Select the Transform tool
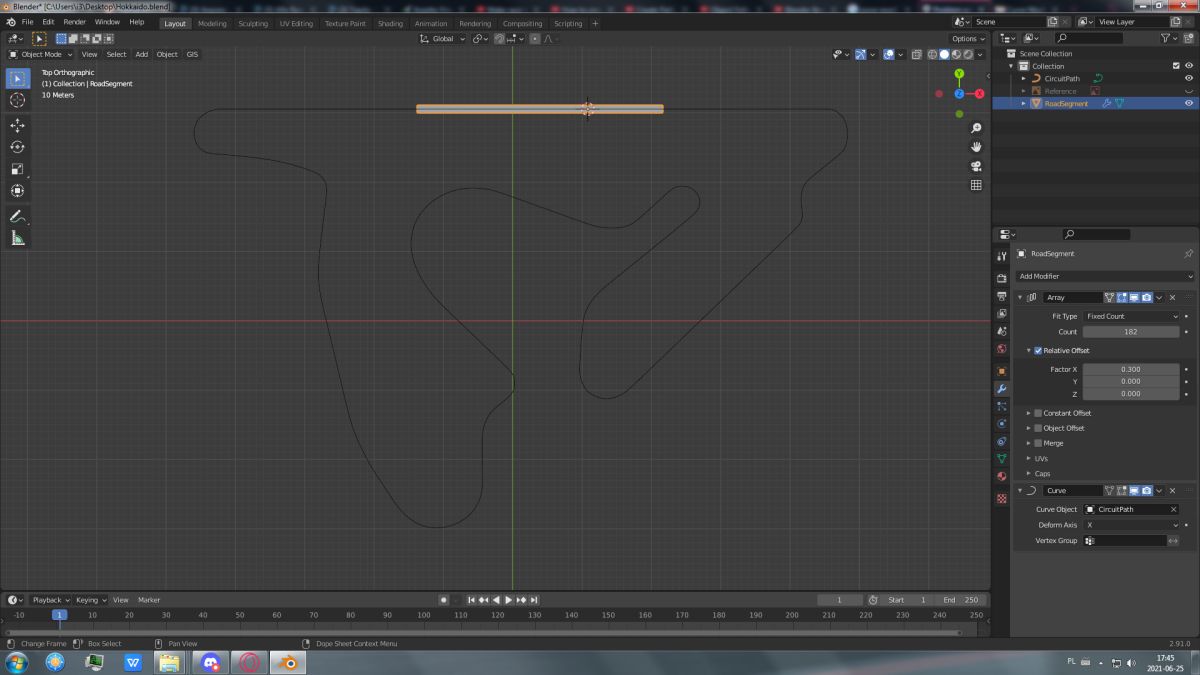The height and width of the screenshot is (675, 1200). pos(17,191)
